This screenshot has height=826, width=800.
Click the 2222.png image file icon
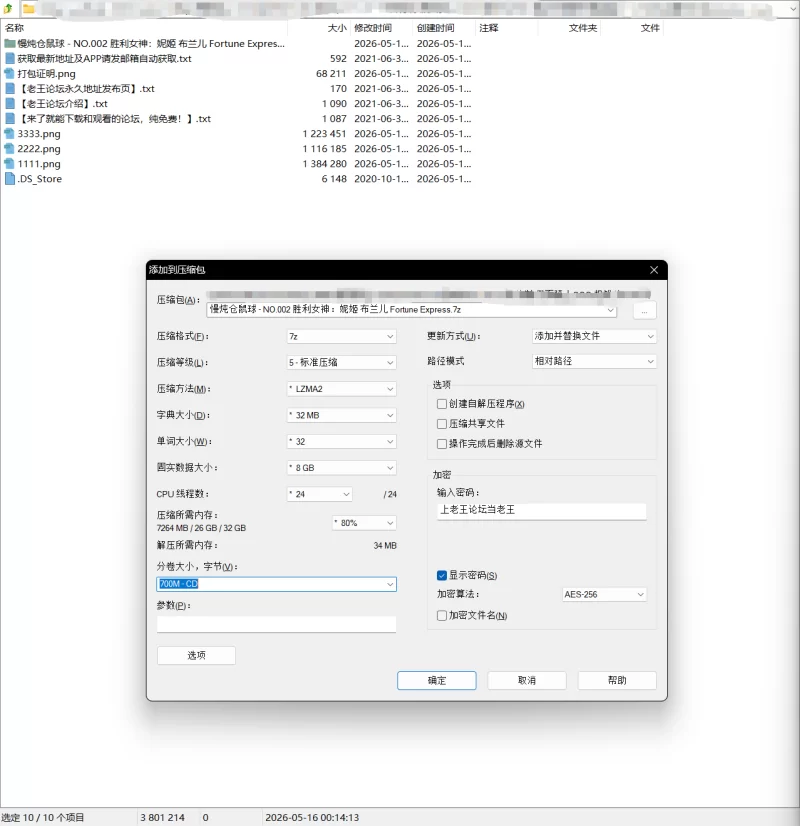coord(9,149)
